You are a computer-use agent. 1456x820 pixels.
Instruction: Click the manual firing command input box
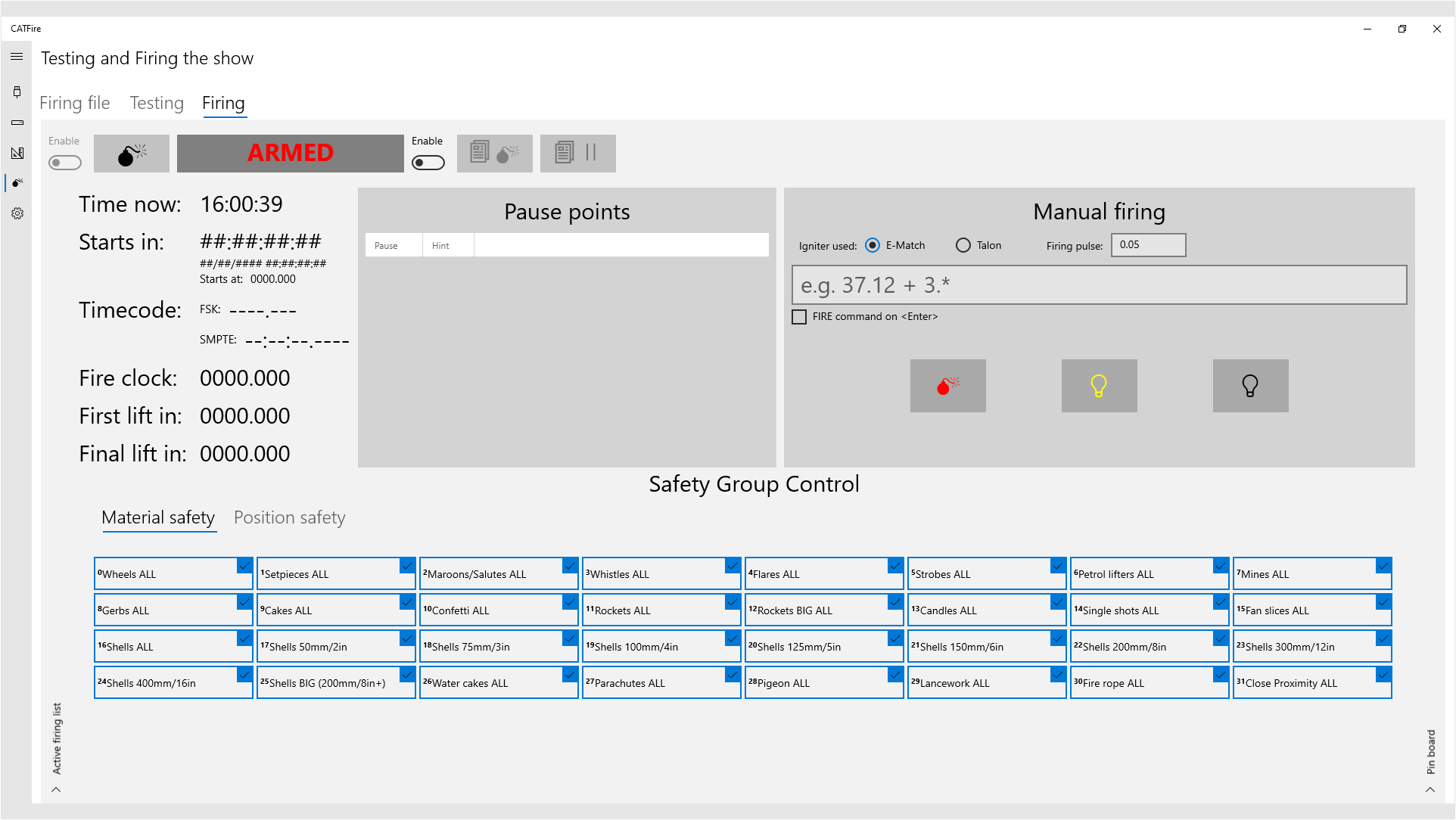1099,285
